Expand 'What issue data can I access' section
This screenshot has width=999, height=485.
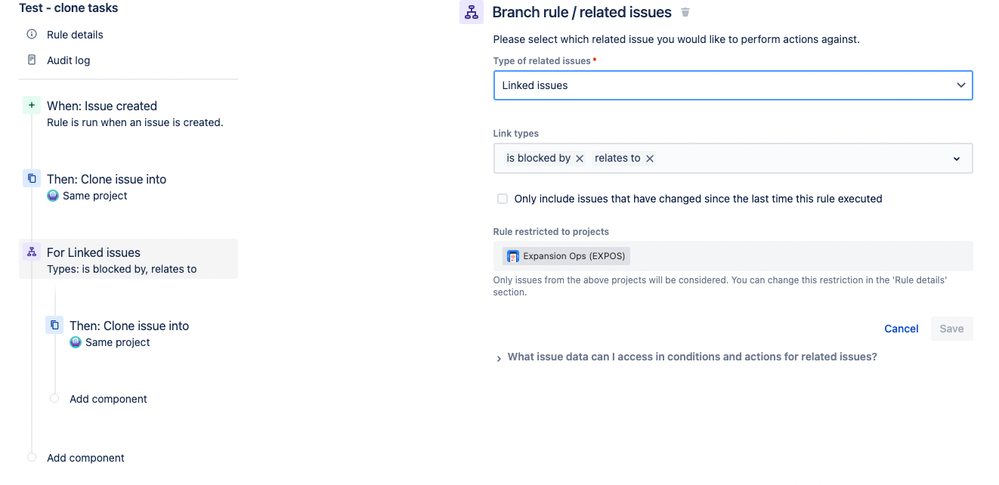[686, 358]
